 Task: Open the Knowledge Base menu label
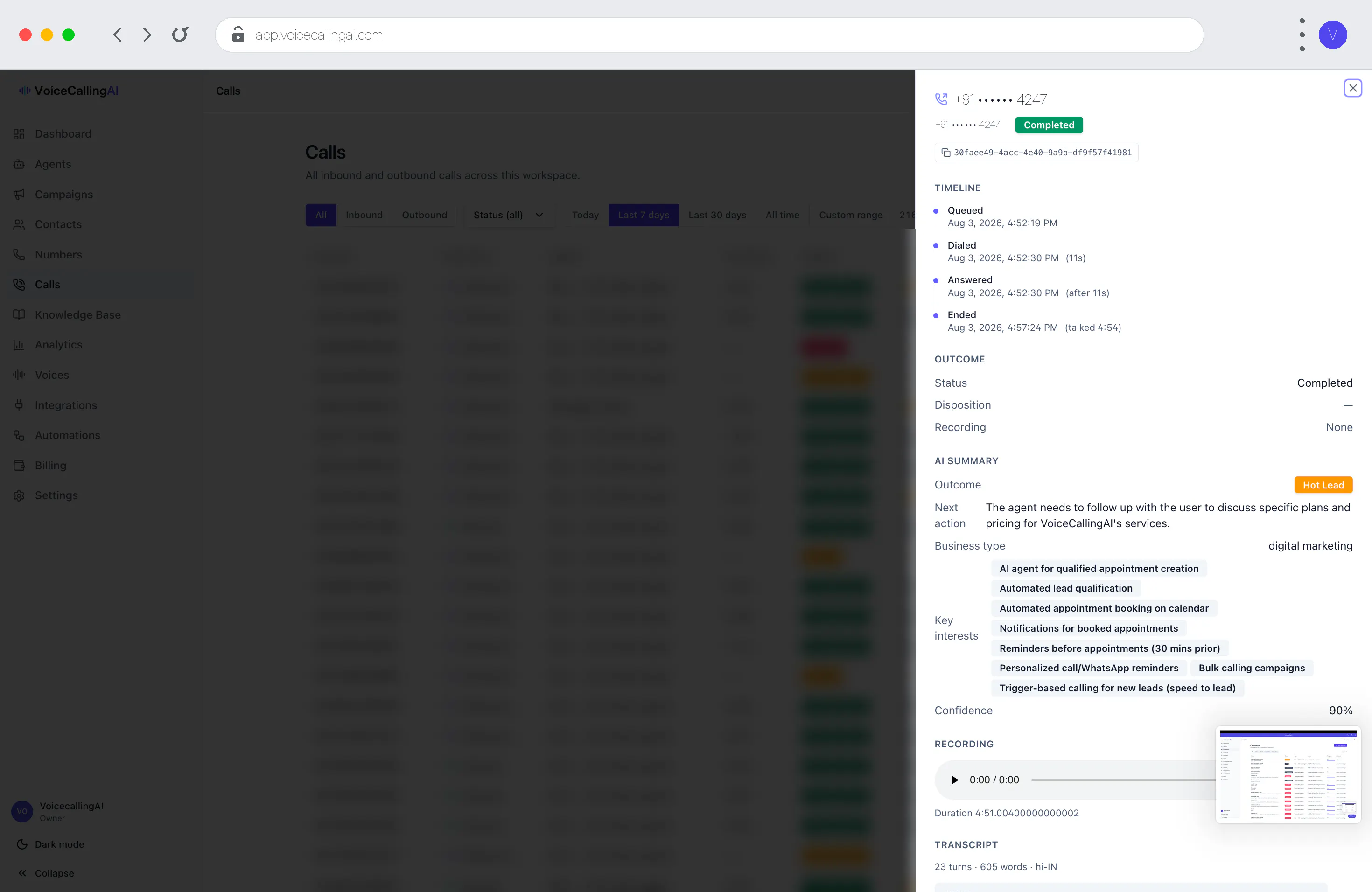pyautogui.click(x=78, y=314)
